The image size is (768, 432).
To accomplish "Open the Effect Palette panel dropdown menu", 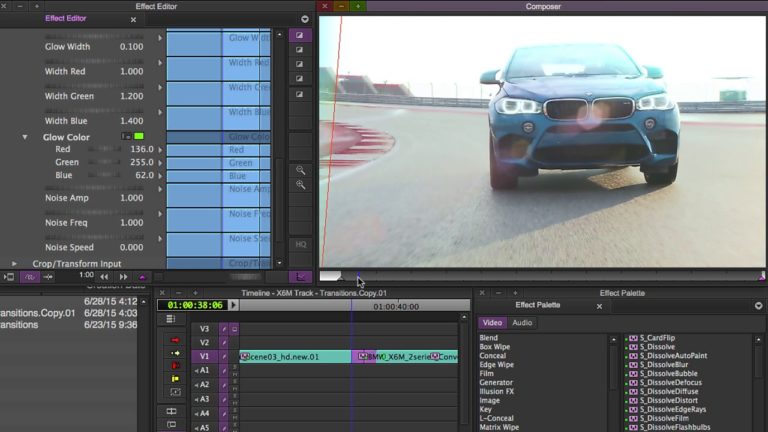I will [758, 305].
